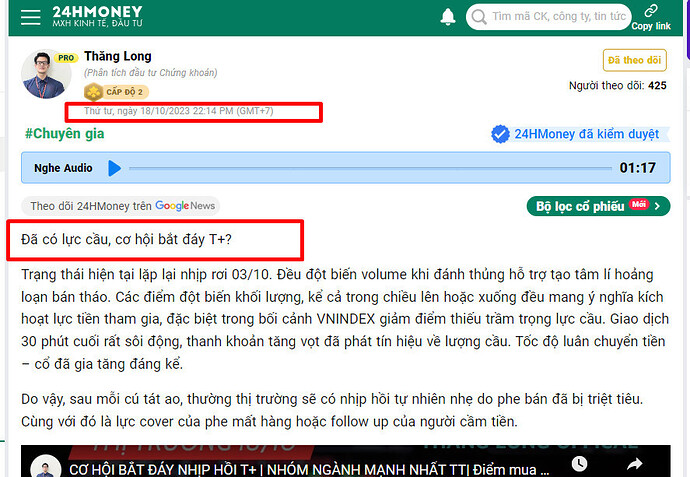The width and height of the screenshot is (690, 477).
Task: Open the #Chuyên gia hashtag link
Action: pos(65,134)
